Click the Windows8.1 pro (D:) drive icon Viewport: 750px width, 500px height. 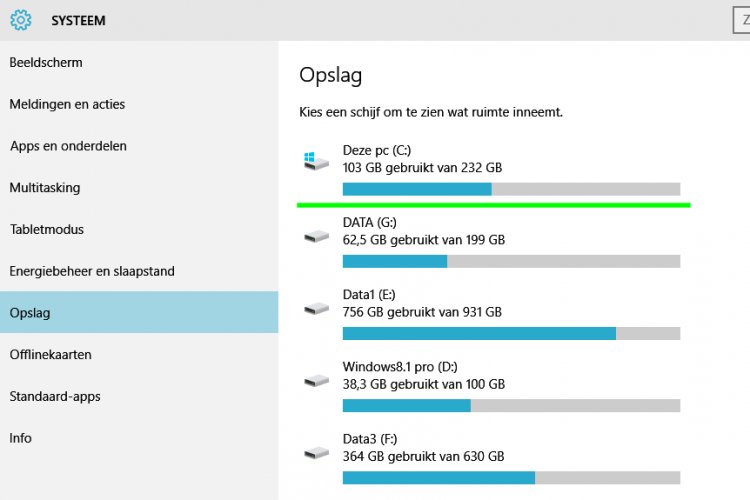point(316,380)
